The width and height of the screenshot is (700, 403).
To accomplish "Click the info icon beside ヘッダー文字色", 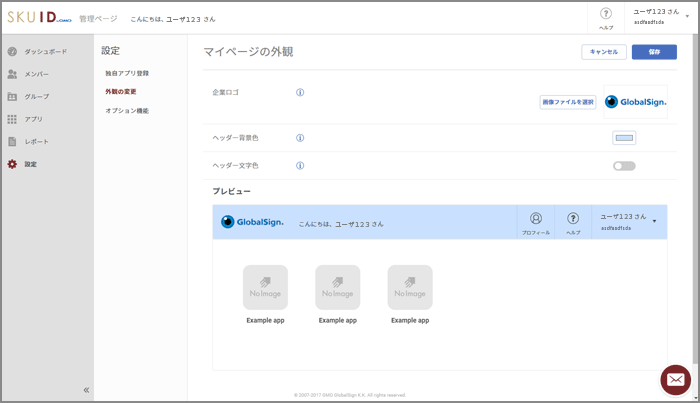I will (300, 165).
